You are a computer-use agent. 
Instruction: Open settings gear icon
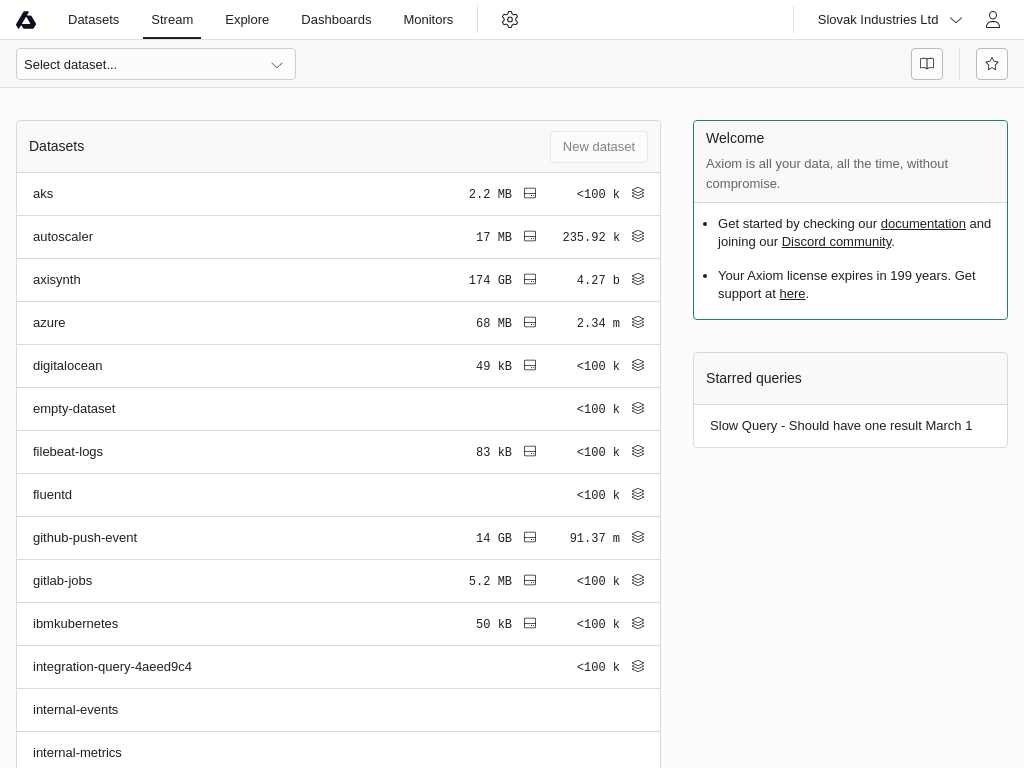[510, 20]
